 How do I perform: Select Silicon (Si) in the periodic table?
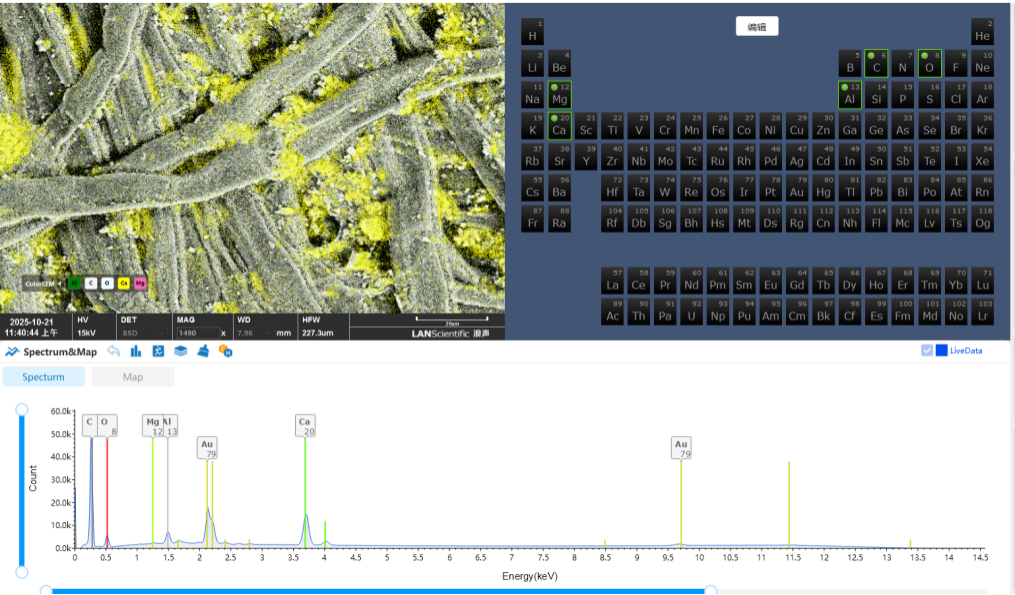[x=876, y=95]
